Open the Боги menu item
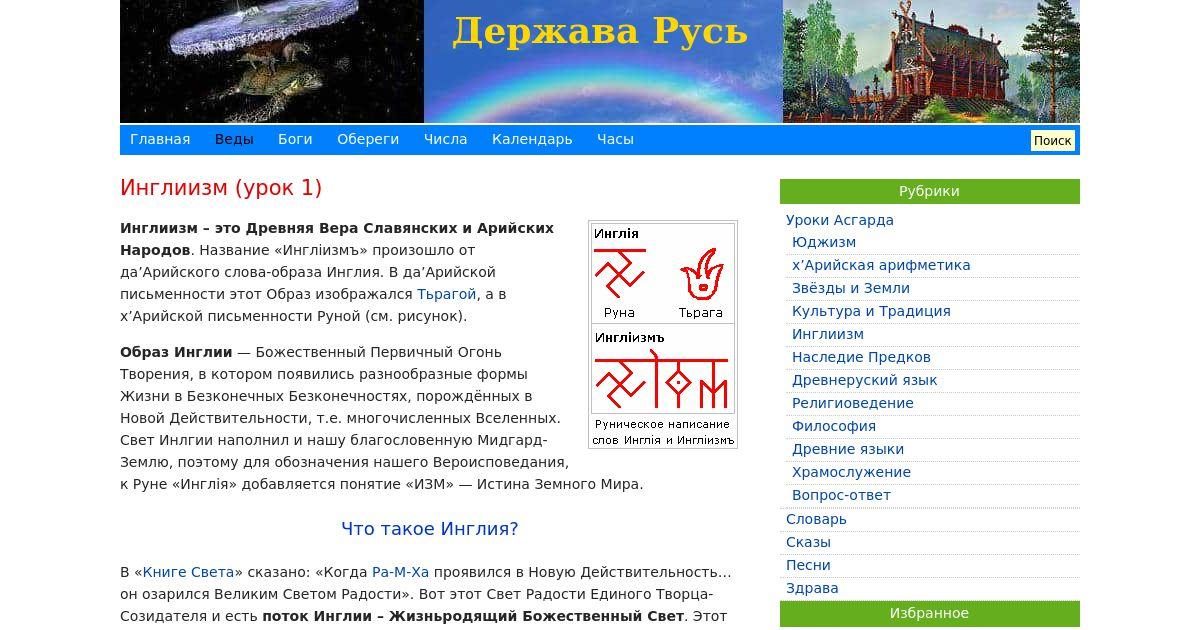The image size is (1200, 630). point(295,140)
